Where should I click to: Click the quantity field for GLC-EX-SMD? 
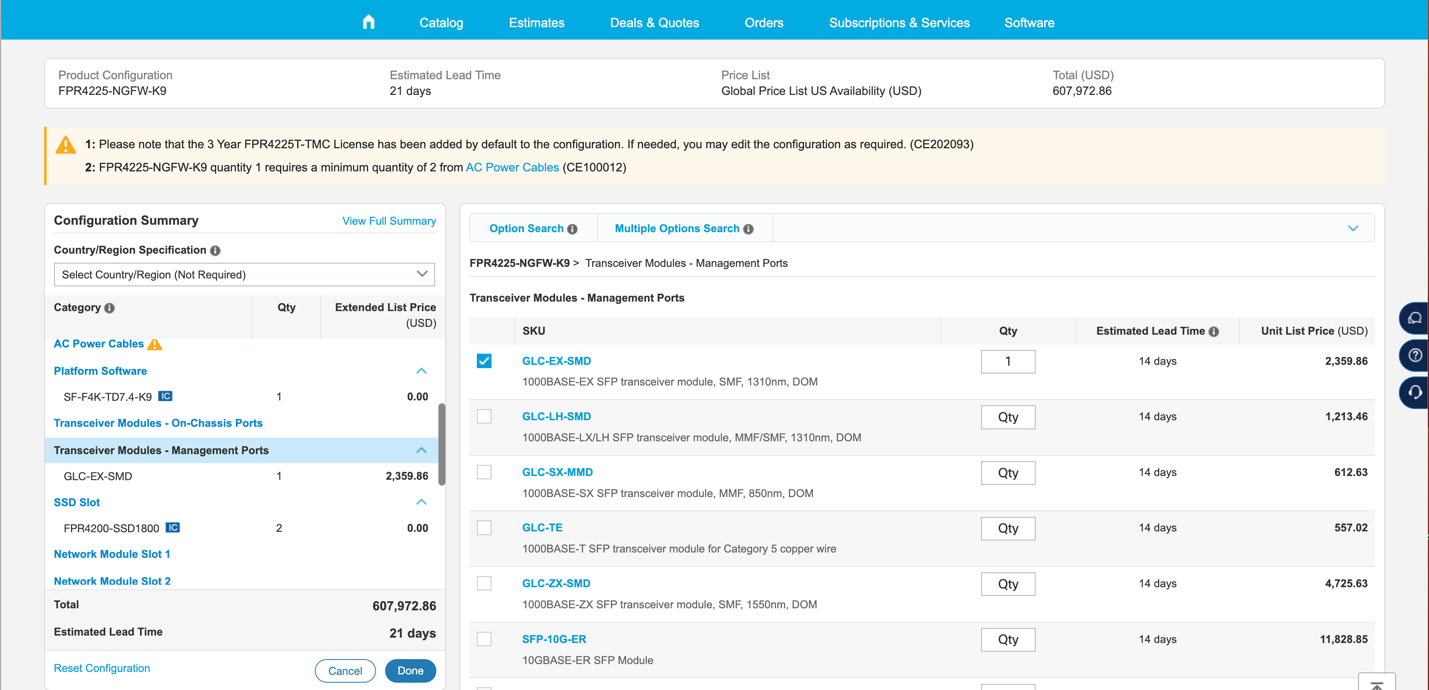(1008, 361)
